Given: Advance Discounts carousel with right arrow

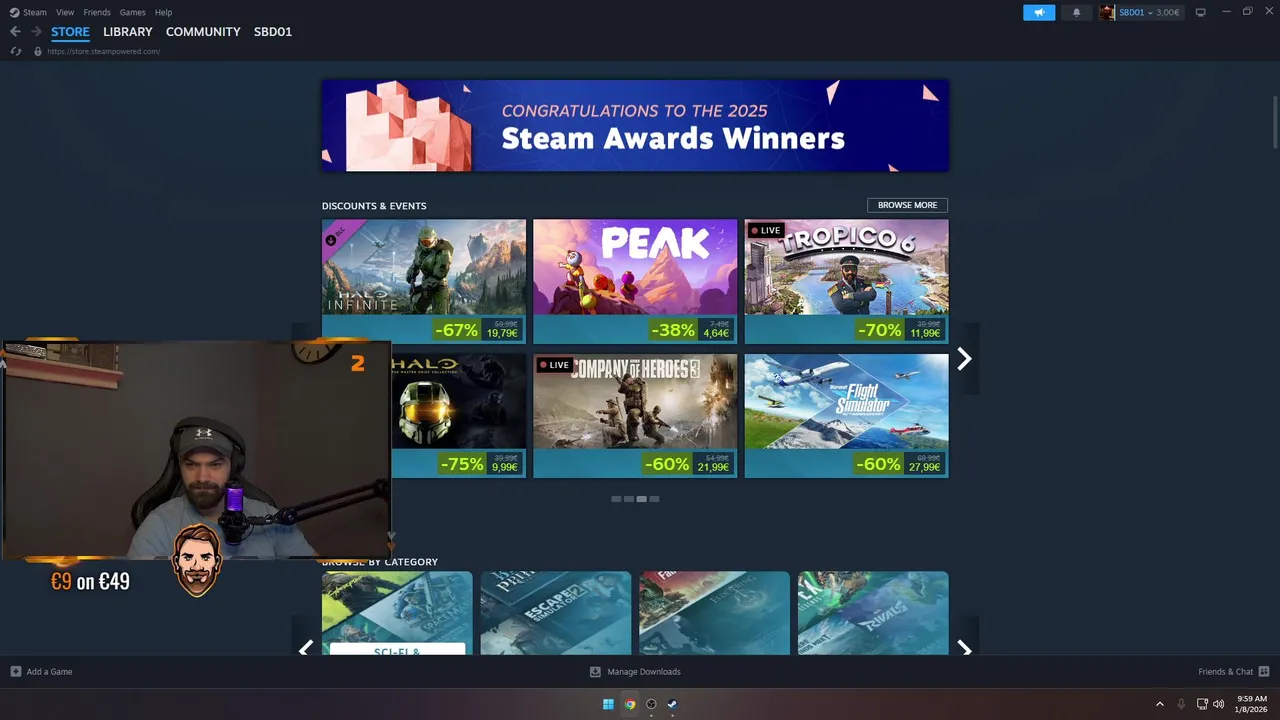Looking at the screenshot, I should click(x=964, y=359).
